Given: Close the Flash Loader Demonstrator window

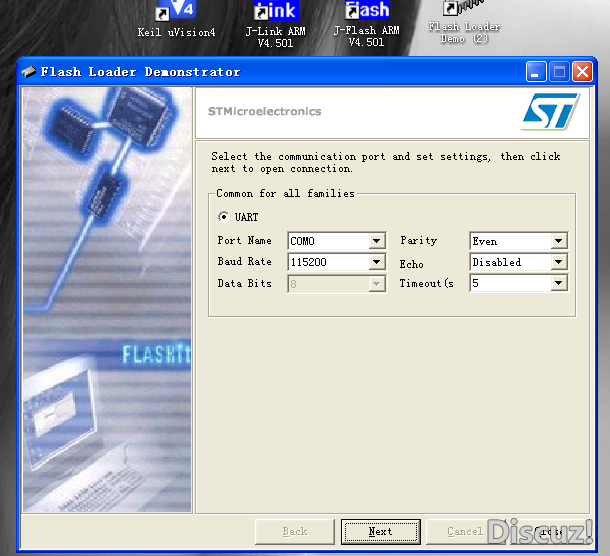Looking at the screenshot, I should pos(582,72).
